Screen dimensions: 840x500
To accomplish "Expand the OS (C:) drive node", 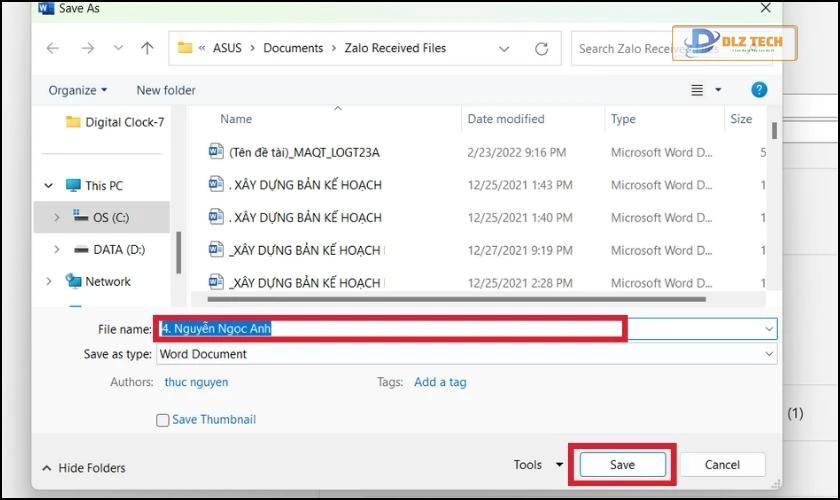I will [x=56, y=217].
